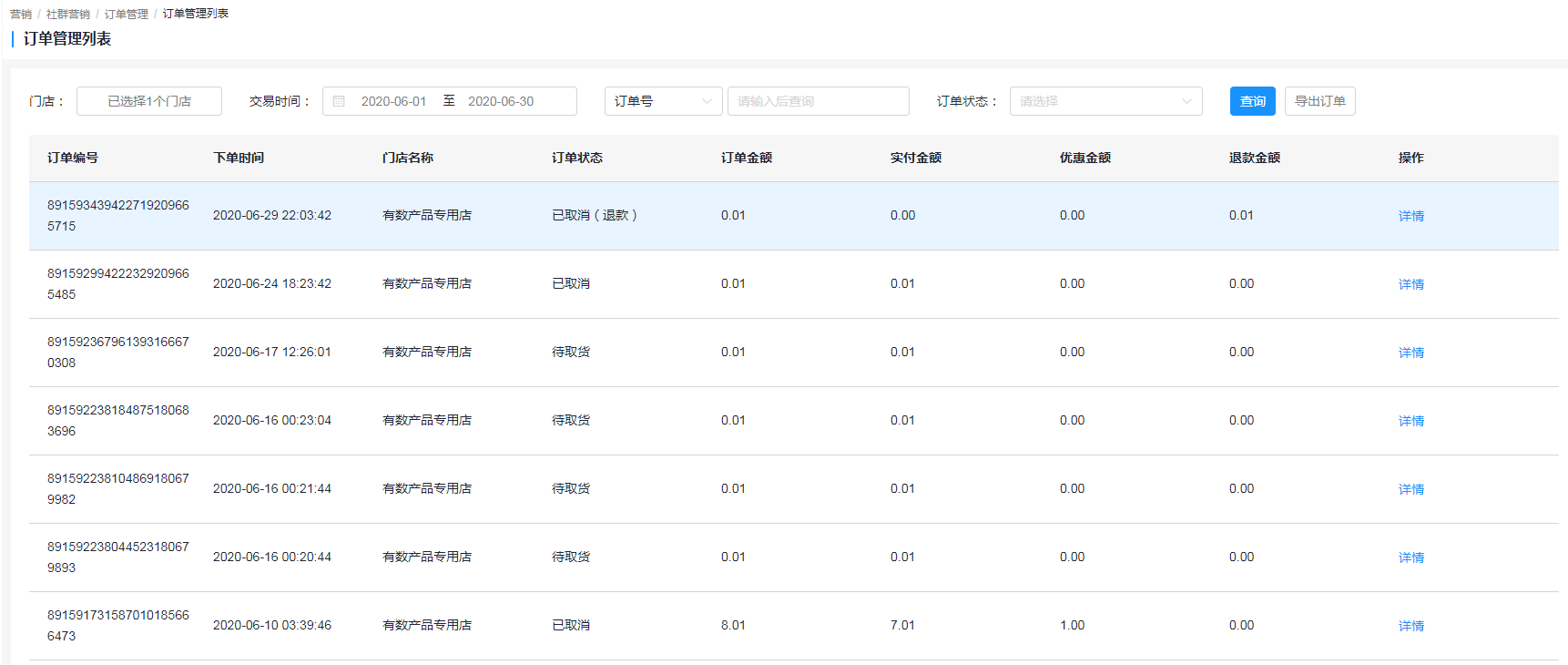This screenshot has width=1568, height=665.
Task: Open 详情 for order placed 2020-06-29 22:03:42
Action: 1411,216
